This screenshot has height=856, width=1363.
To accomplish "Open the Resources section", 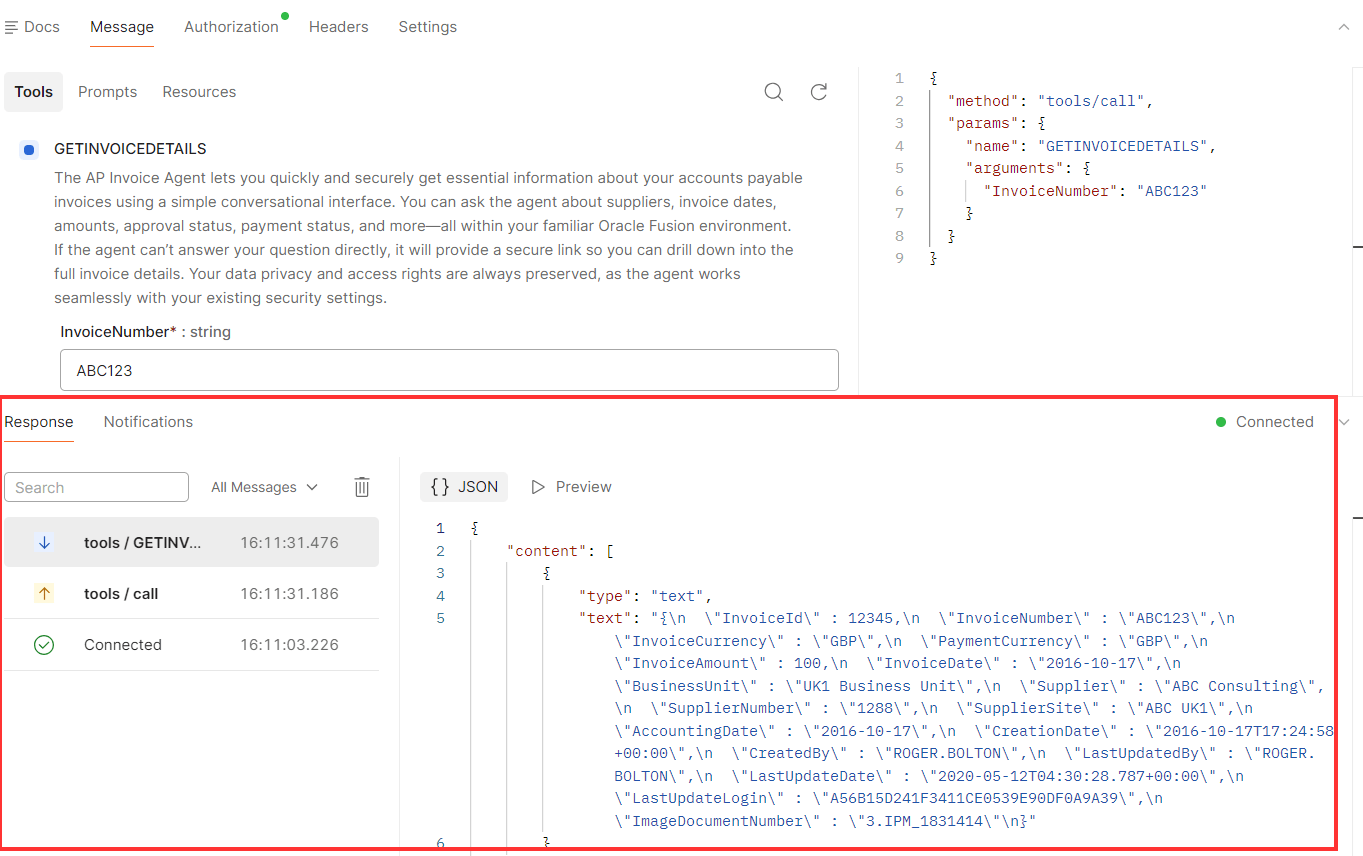I will click(x=199, y=92).
